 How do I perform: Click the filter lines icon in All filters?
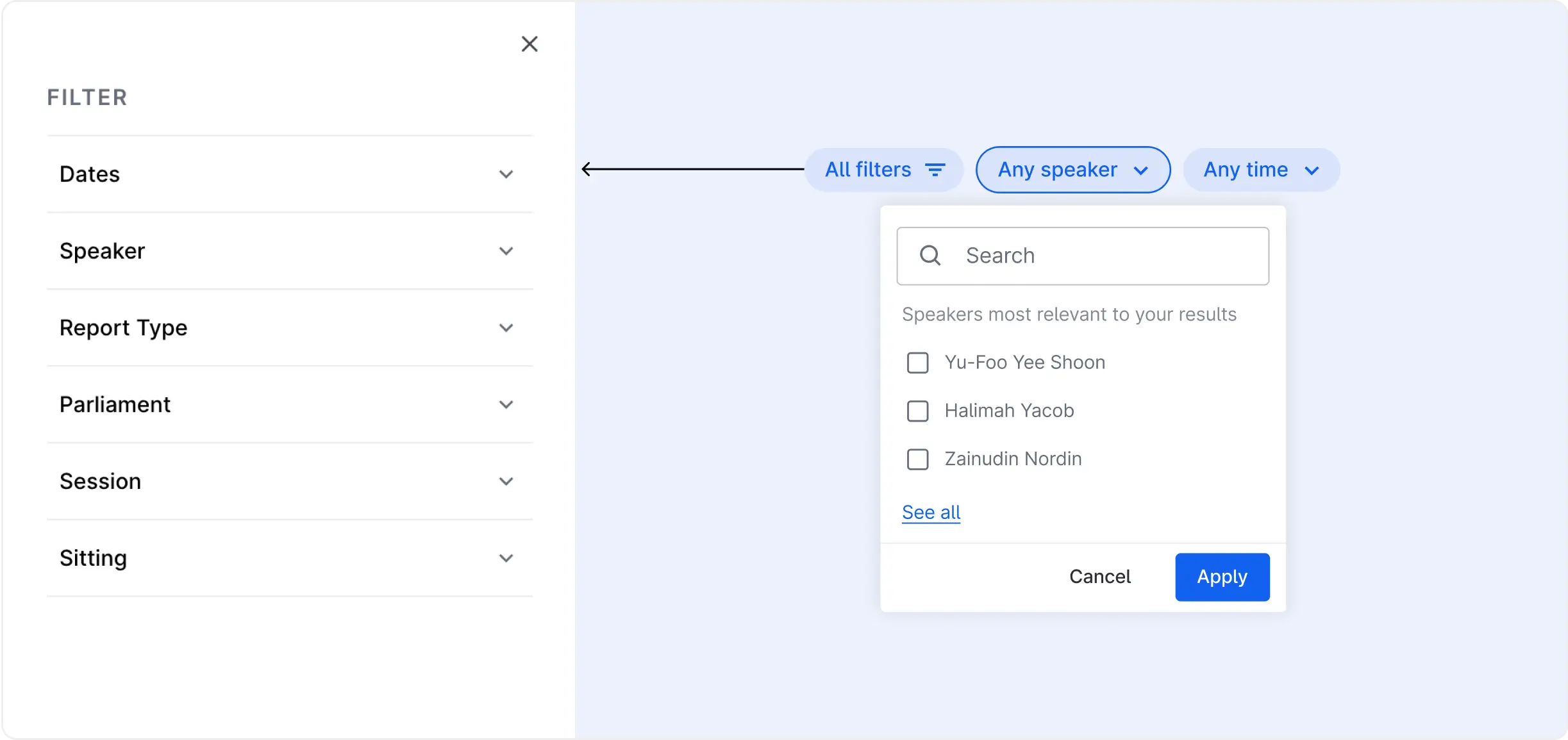coord(935,170)
